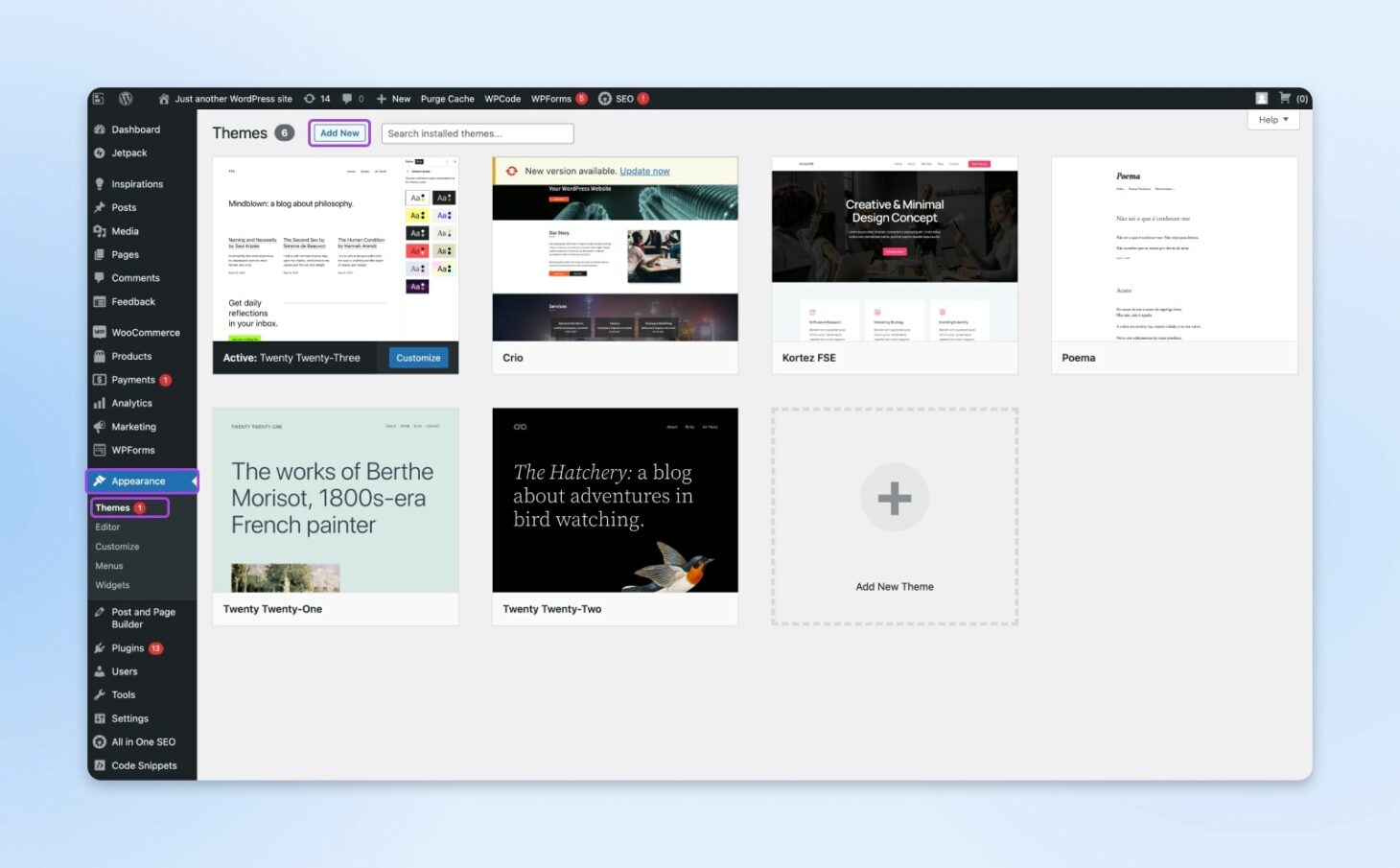Open the Help dropdown

tap(1272, 119)
